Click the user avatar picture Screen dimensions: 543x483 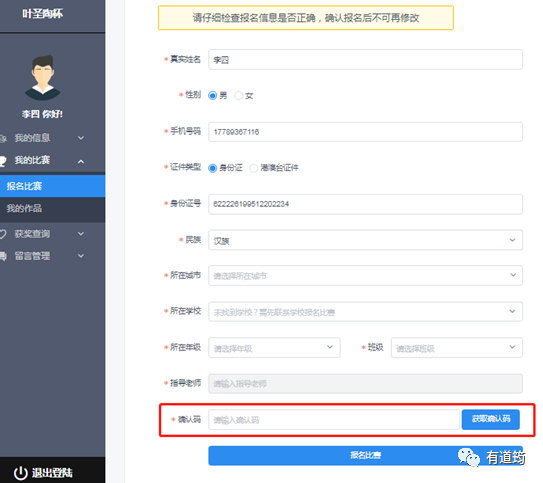(43, 78)
